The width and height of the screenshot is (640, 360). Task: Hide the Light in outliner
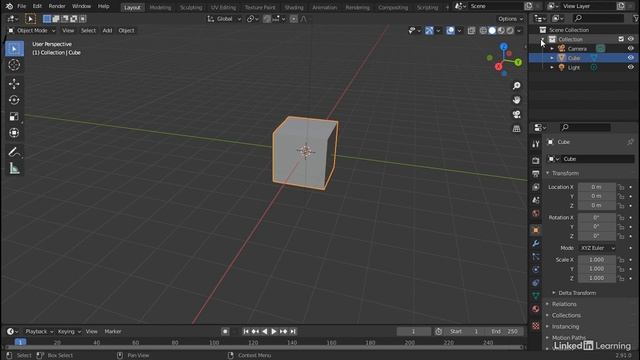(x=631, y=67)
